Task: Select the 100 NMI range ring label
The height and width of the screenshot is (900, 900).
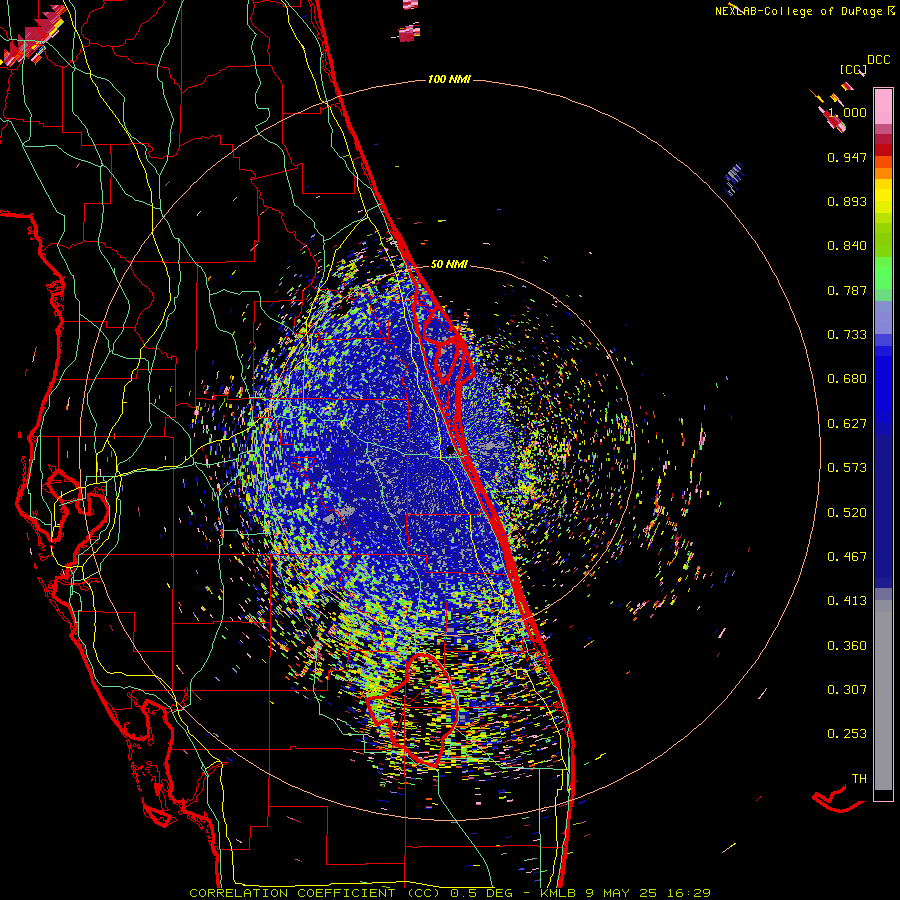Action: click(449, 79)
